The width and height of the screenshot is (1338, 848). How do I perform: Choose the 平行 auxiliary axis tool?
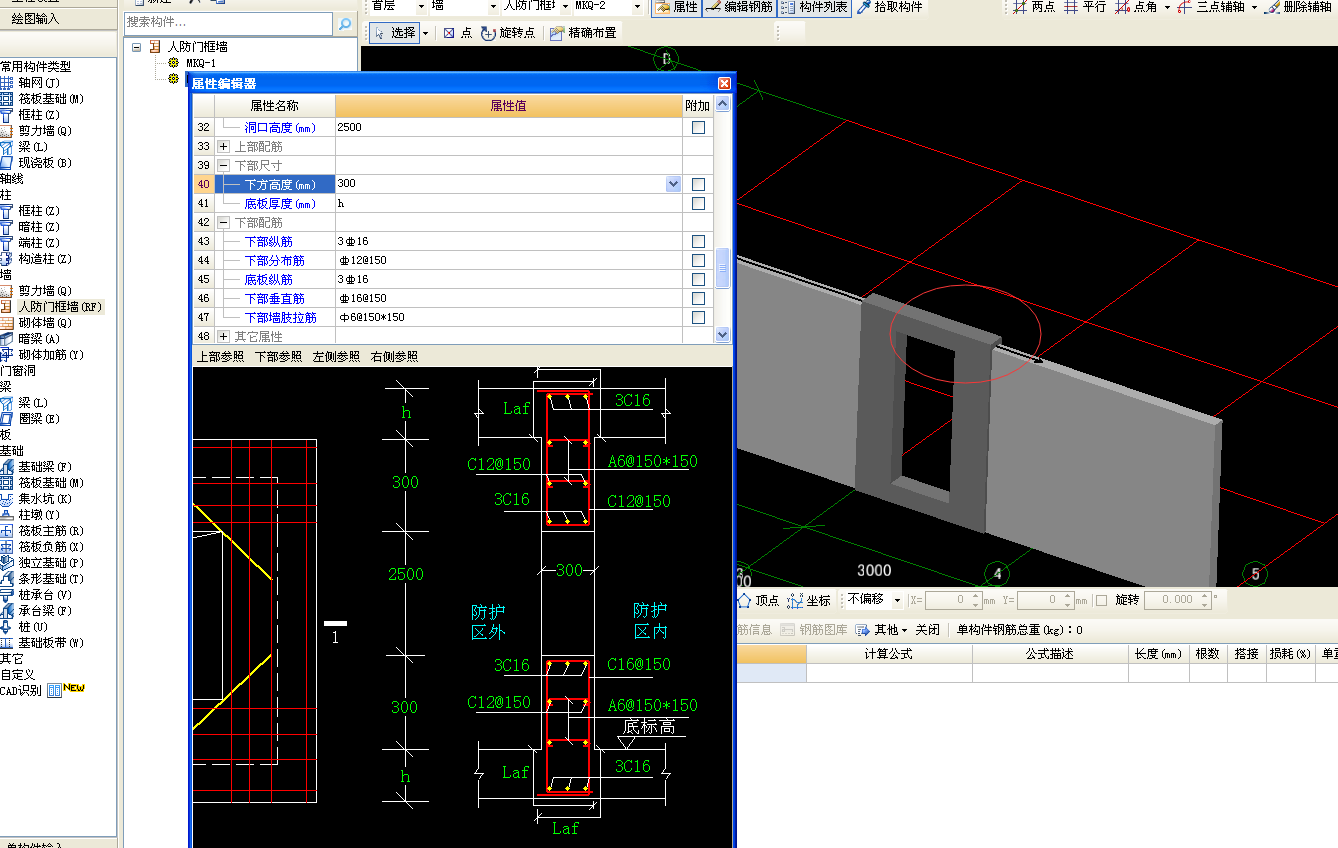click(x=1084, y=7)
